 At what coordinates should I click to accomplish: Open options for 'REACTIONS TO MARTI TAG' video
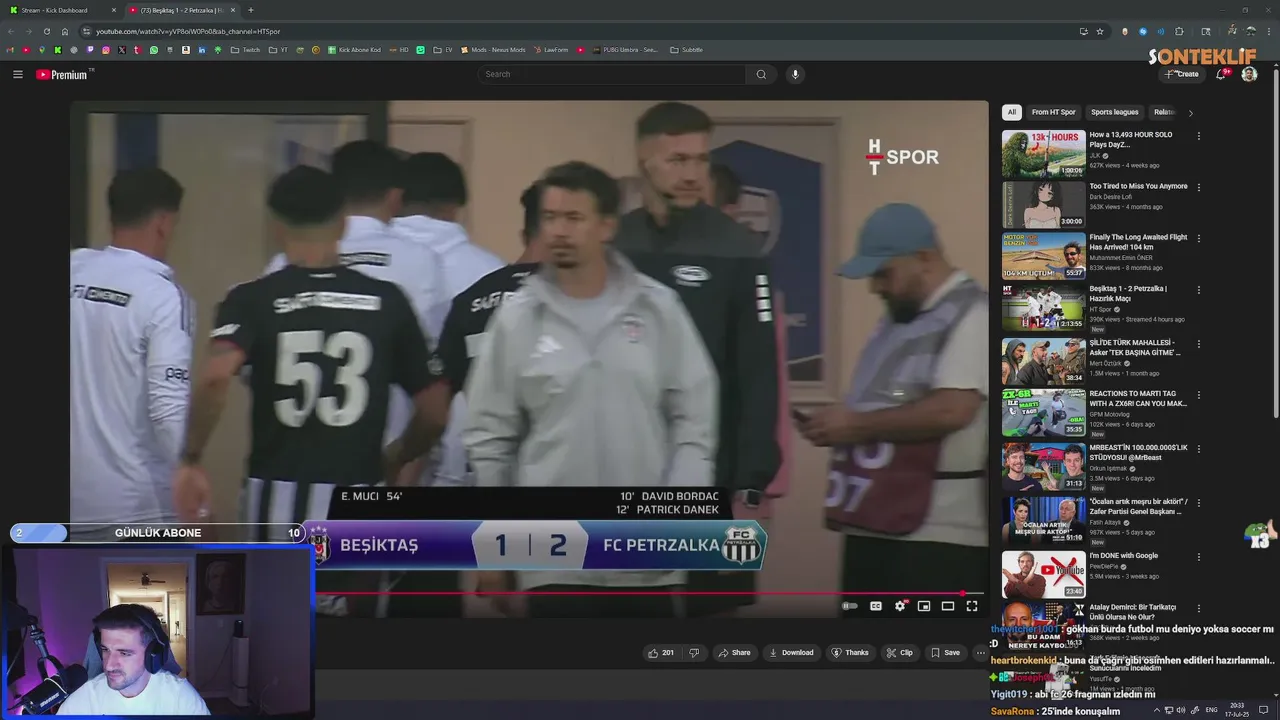tap(1199, 394)
